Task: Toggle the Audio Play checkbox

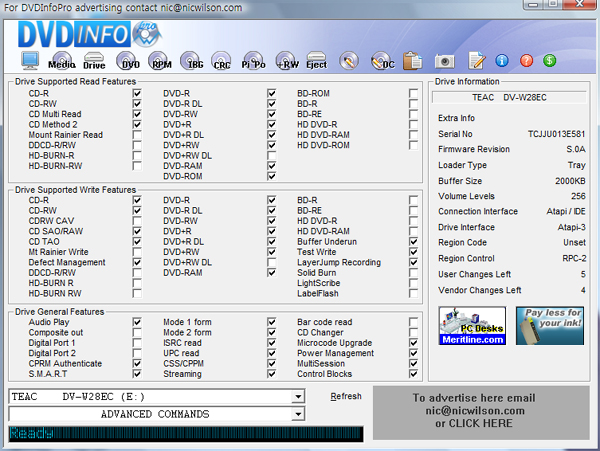Action: tap(137, 322)
